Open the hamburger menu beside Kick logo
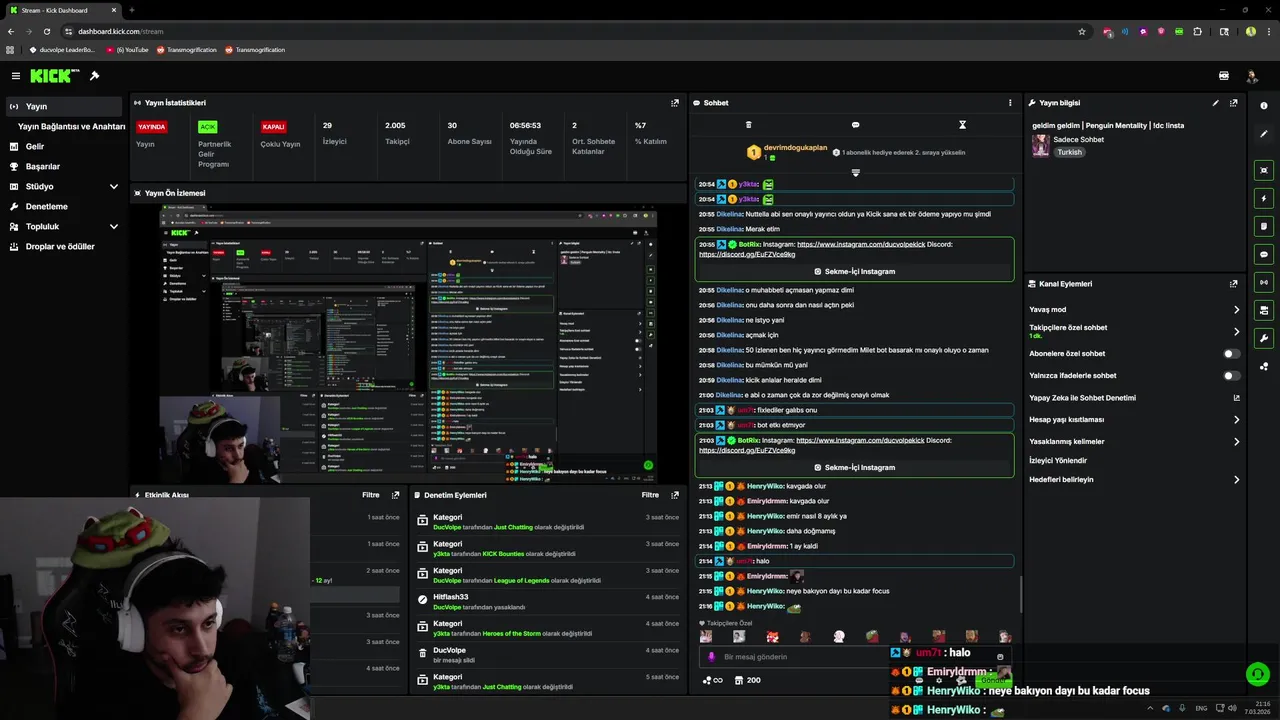Viewport: 1280px width, 720px height. pyautogui.click(x=15, y=76)
